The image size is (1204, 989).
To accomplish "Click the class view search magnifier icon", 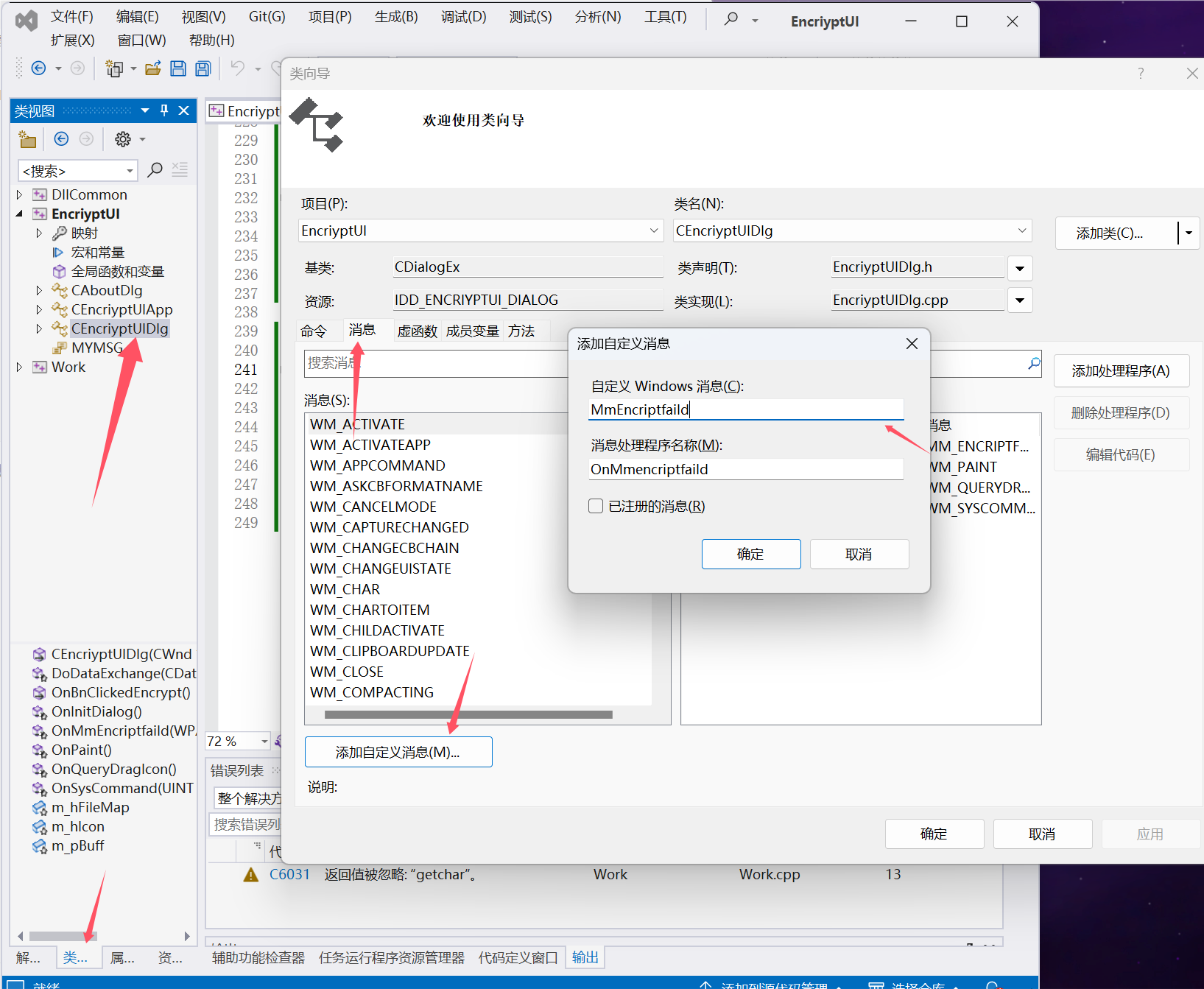I will pyautogui.click(x=155, y=170).
